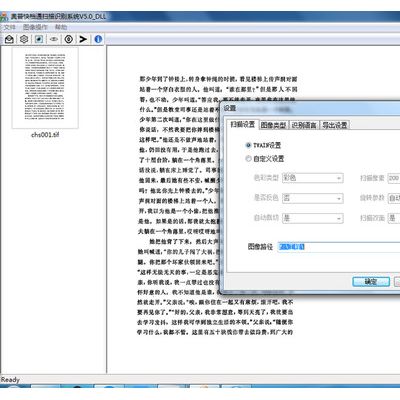Click the circular target toolbar icon
This screenshot has width=400, height=400.
69,39
